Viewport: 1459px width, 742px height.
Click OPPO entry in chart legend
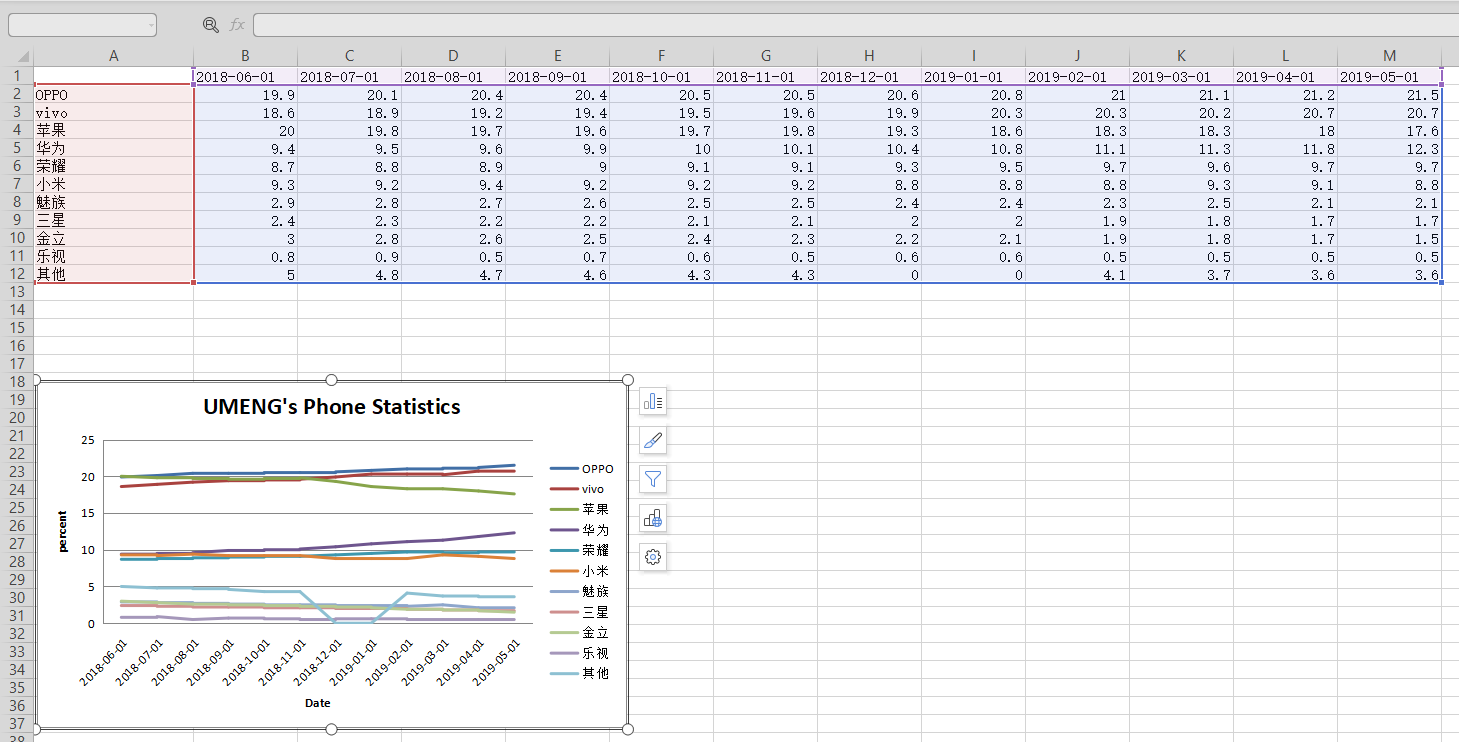pyautogui.click(x=582, y=469)
